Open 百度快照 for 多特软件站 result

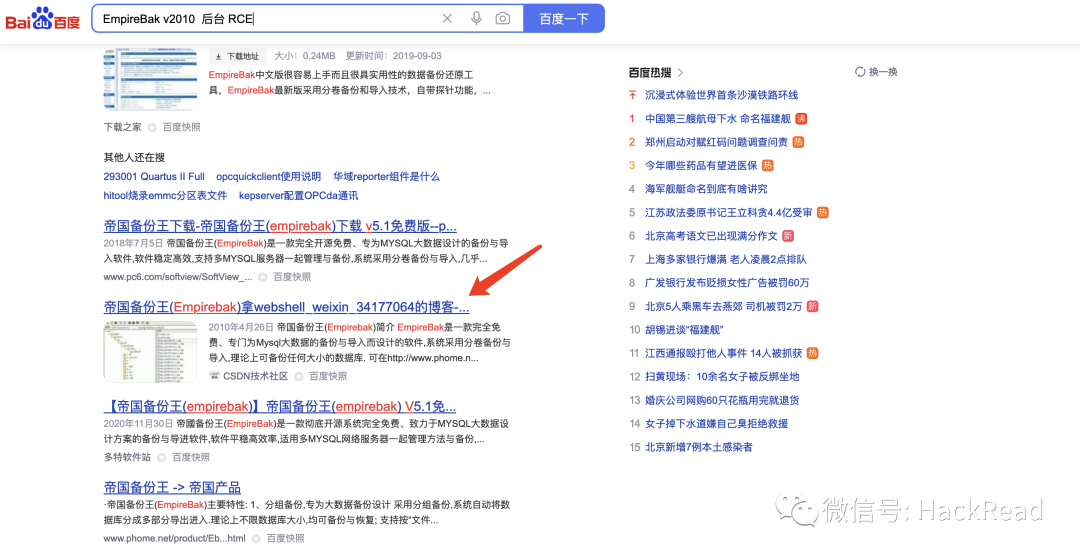191,457
